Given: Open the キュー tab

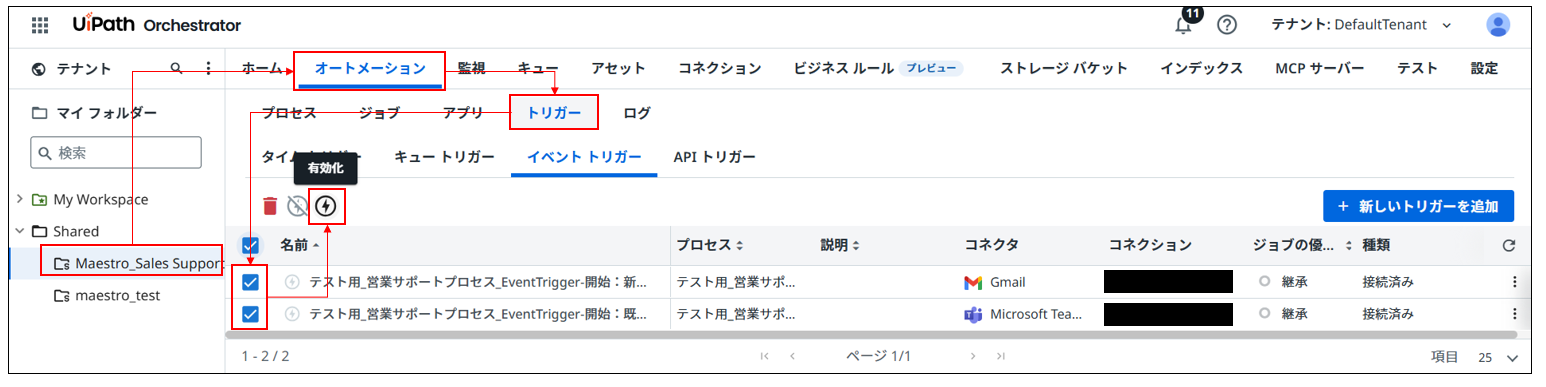Looking at the screenshot, I should [538, 68].
